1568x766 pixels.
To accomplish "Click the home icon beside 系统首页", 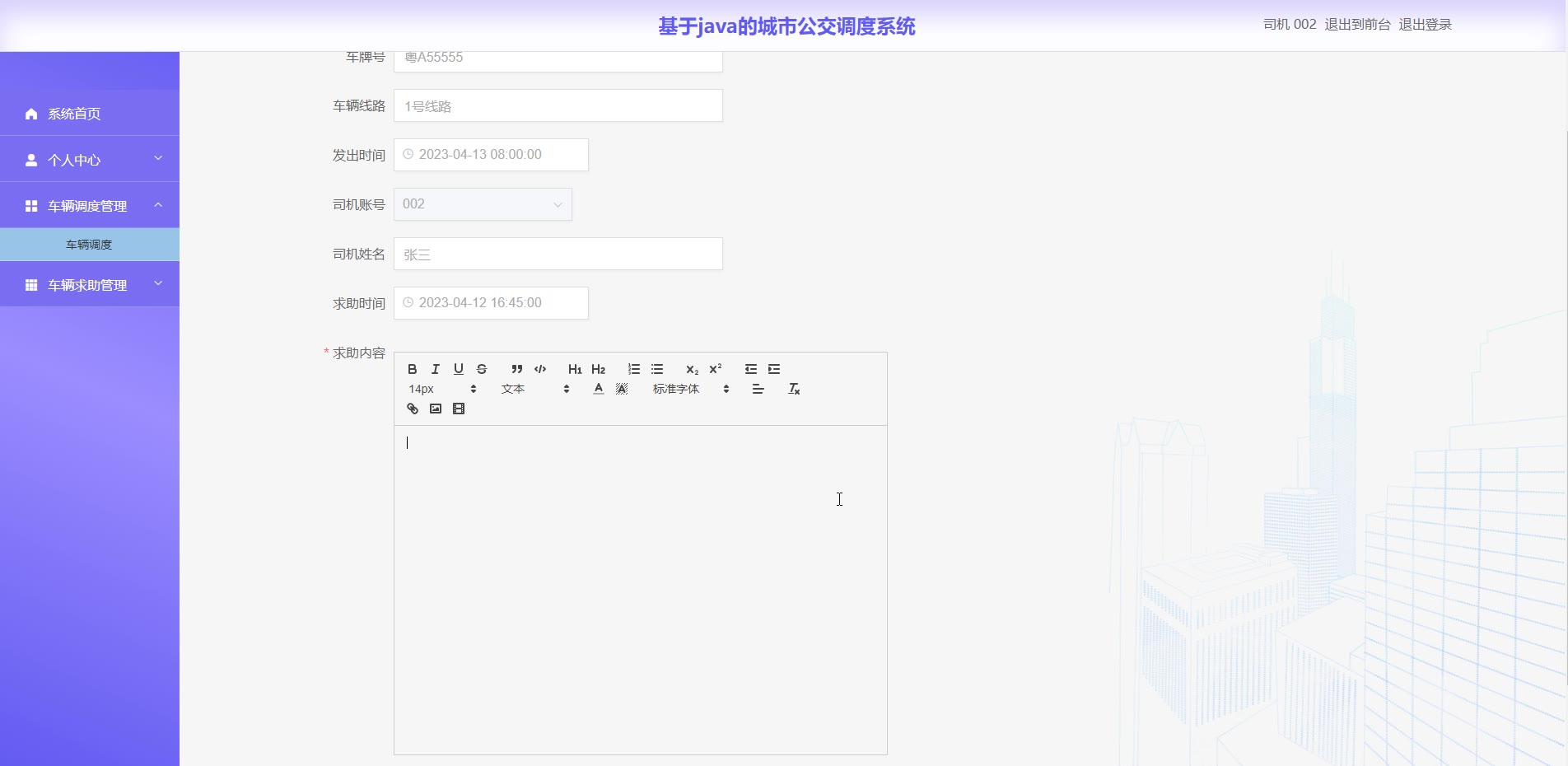I will pos(31,114).
